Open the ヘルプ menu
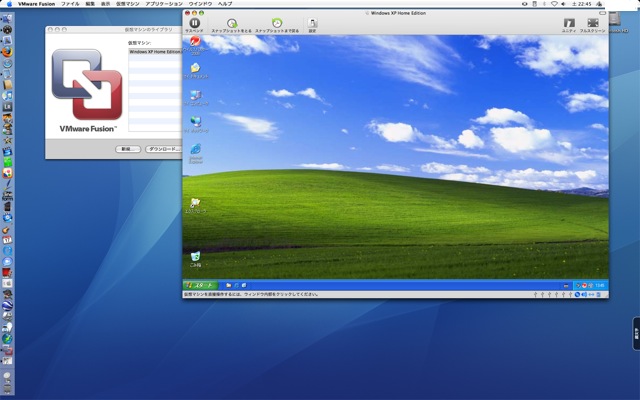The height and width of the screenshot is (400, 640). (225, 4)
